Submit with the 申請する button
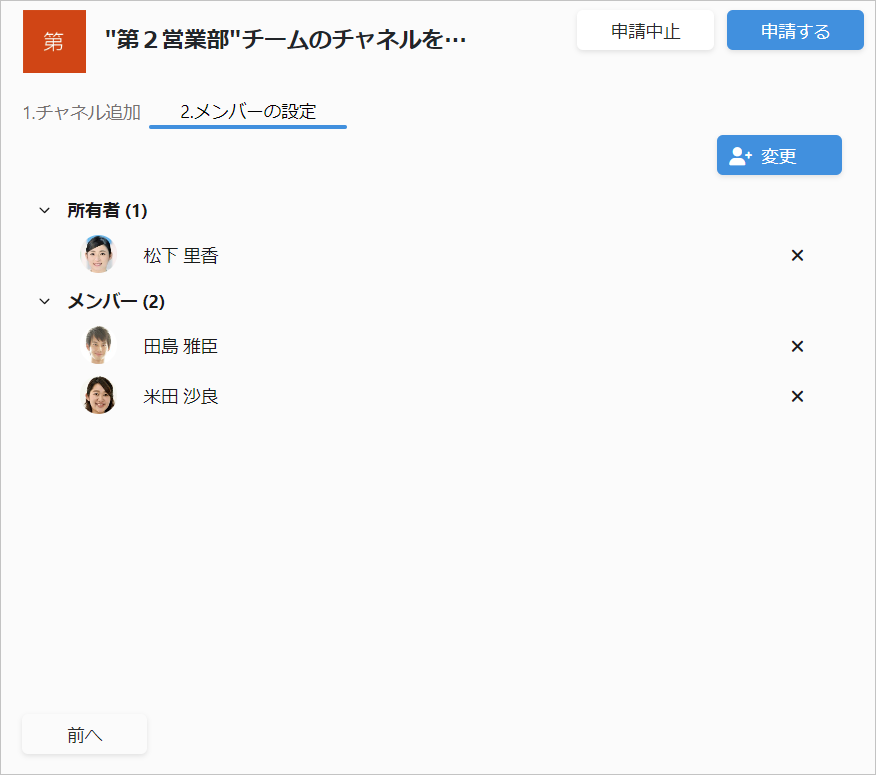The width and height of the screenshot is (876, 775). click(x=795, y=30)
